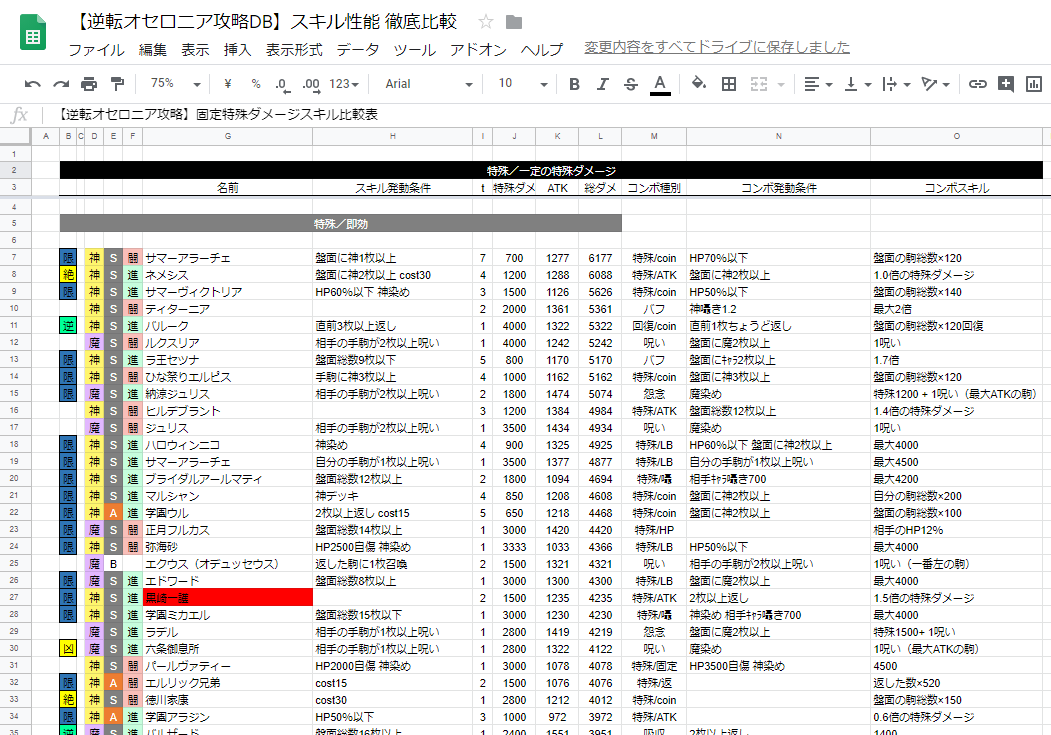
Task: Click the 特殊／即効 gray header cell
Action: point(341,224)
